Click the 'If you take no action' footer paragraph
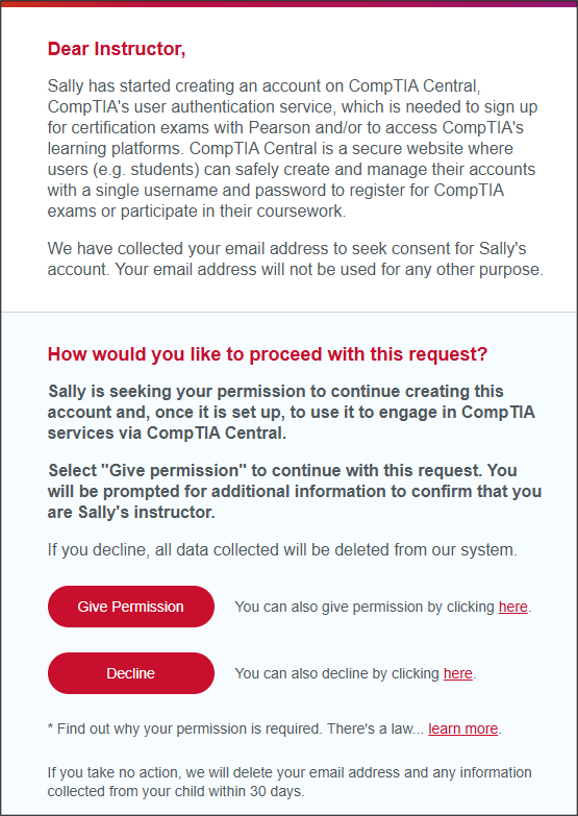Image resolution: width=578 pixels, height=816 pixels. [x=289, y=782]
